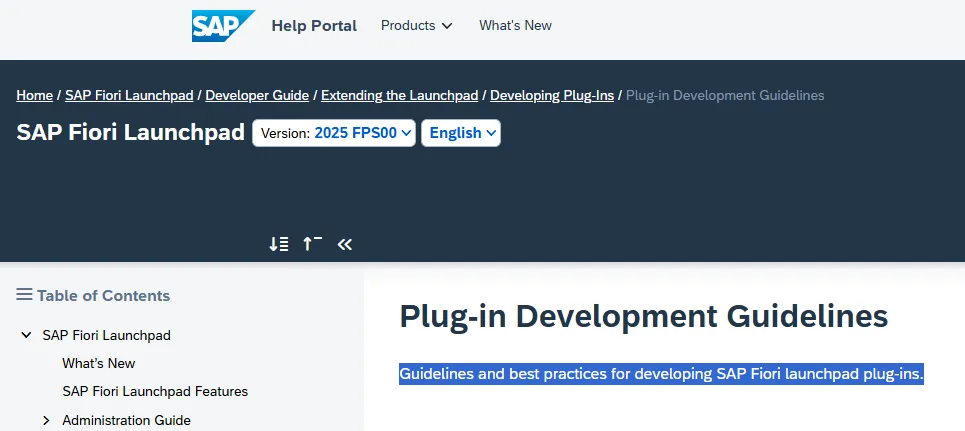This screenshot has width=965, height=431.
Task: Click the Plug-in Development Guidelines breadcrumb text
Action: (725, 95)
